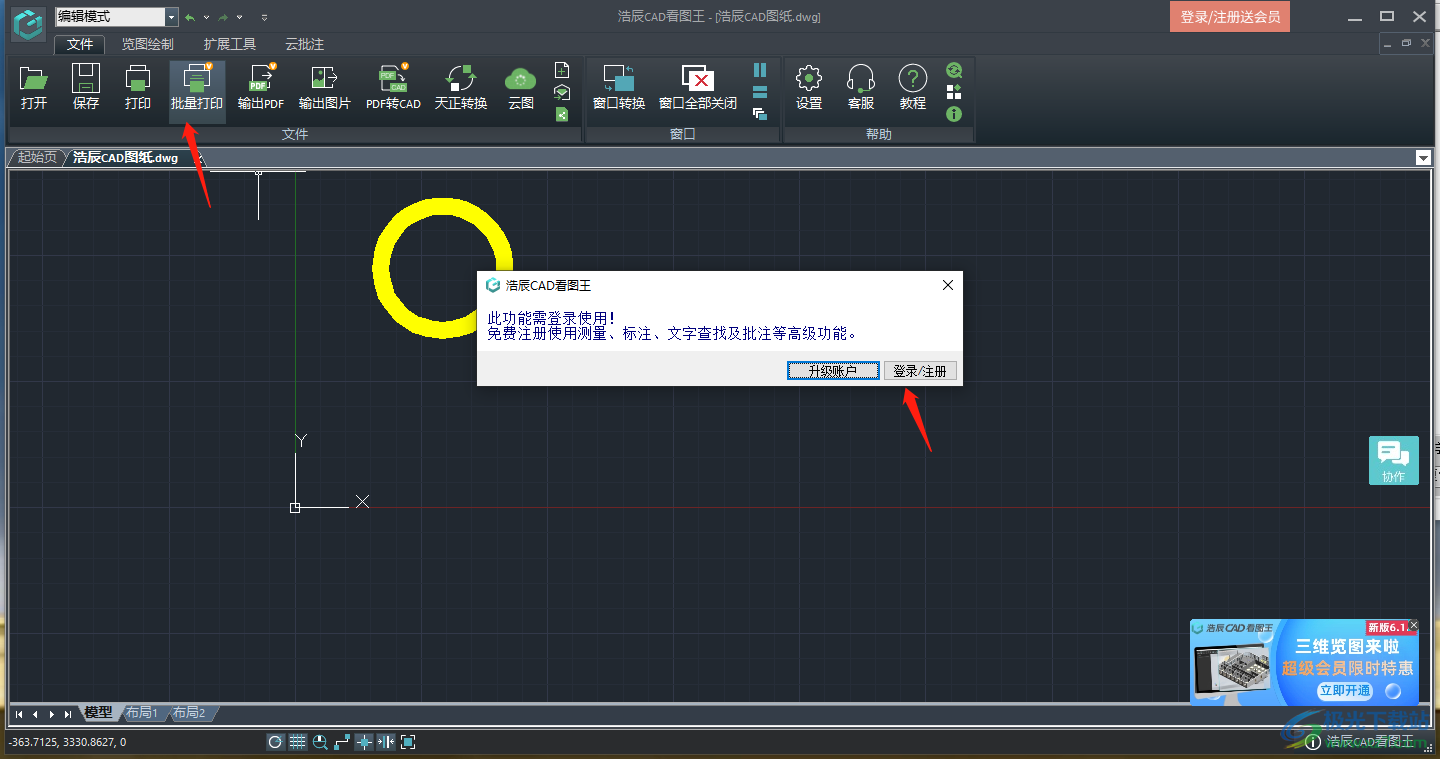1440x759 pixels.
Task: Switch to 浩辰CAD图纸.dwg document tab
Action: click(125, 158)
